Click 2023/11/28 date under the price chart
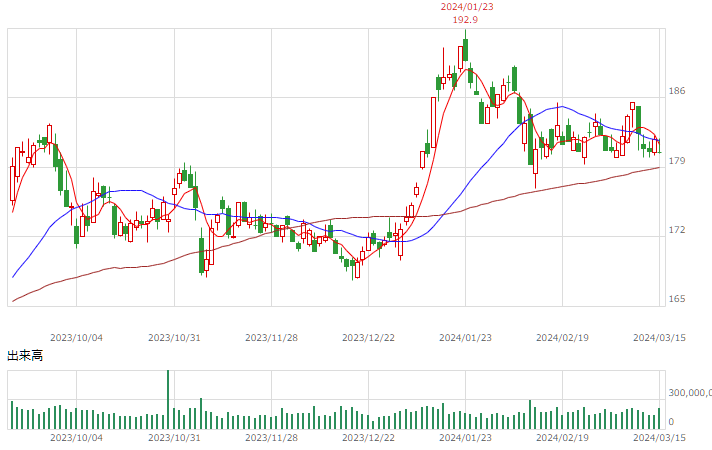This screenshot has height=450, width=712. pyautogui.click(x=272, y=338)
